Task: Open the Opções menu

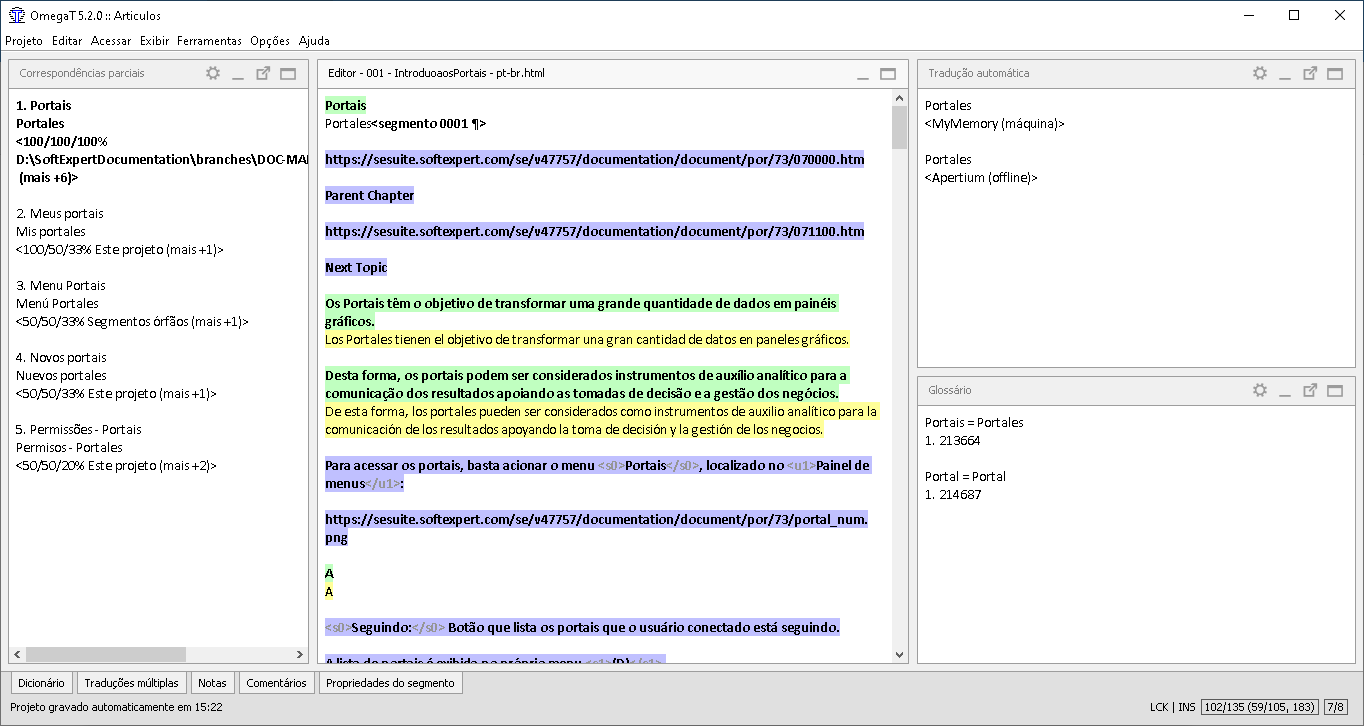Action: (x=270, y=41)
